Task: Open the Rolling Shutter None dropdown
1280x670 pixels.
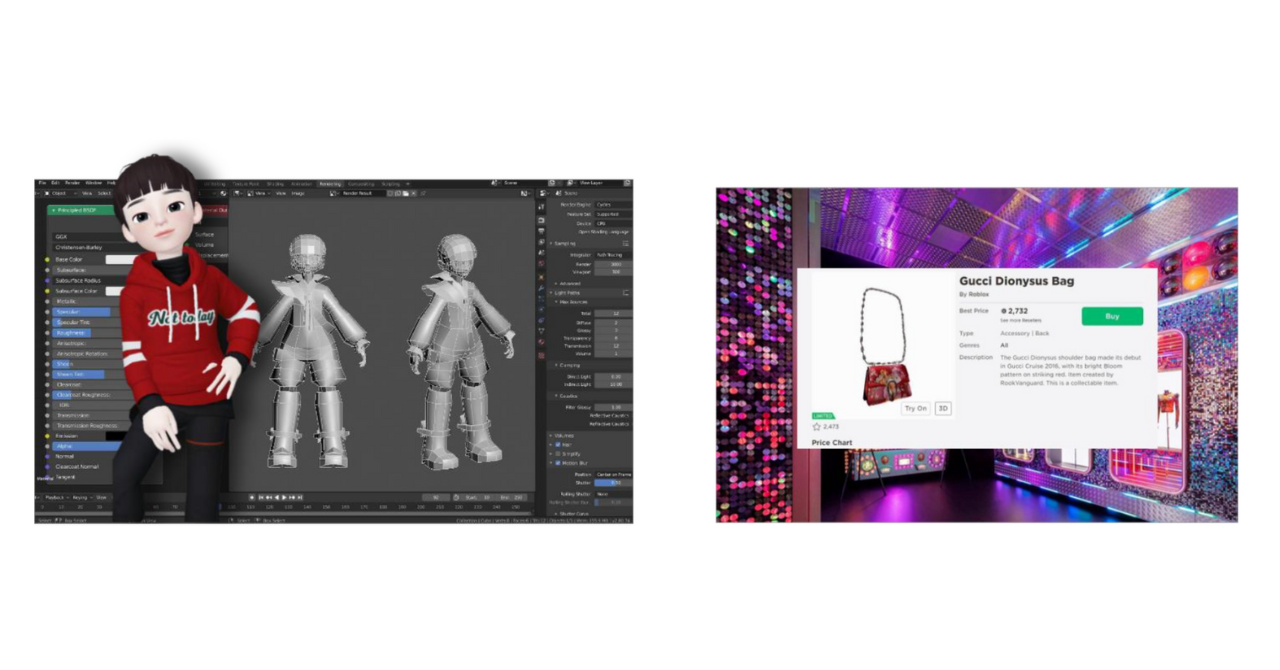Action: coord(613,494)
